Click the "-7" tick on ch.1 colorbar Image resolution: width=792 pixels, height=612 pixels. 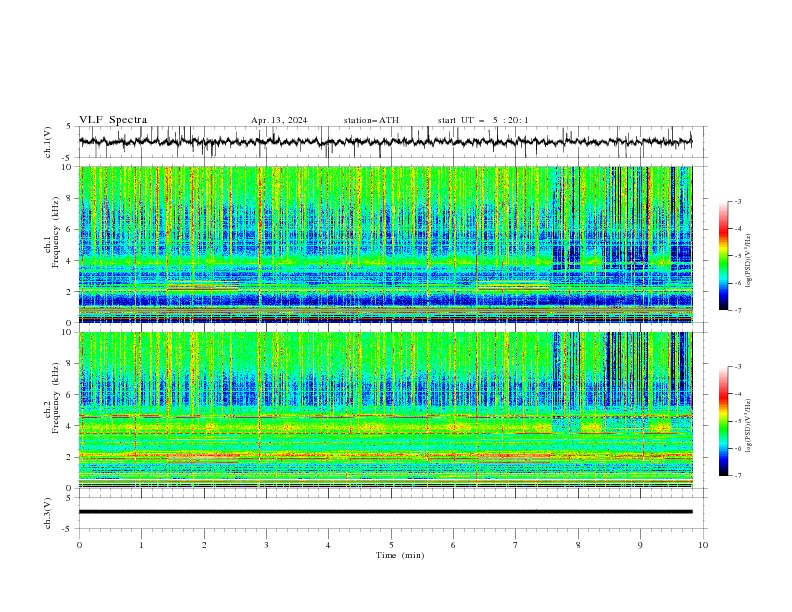click(737, 310)
